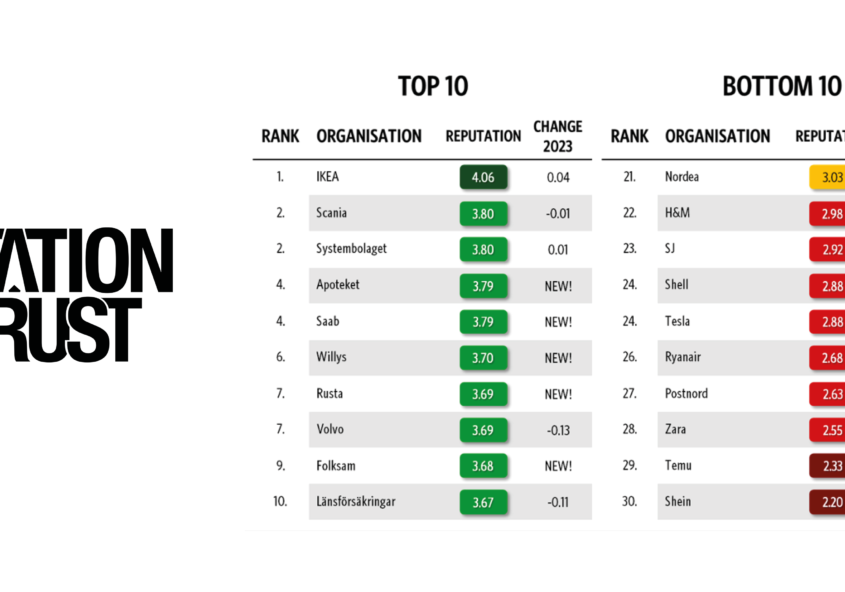Click the TOP 10 table heading

pyautogui.click(x=433, y=87)
